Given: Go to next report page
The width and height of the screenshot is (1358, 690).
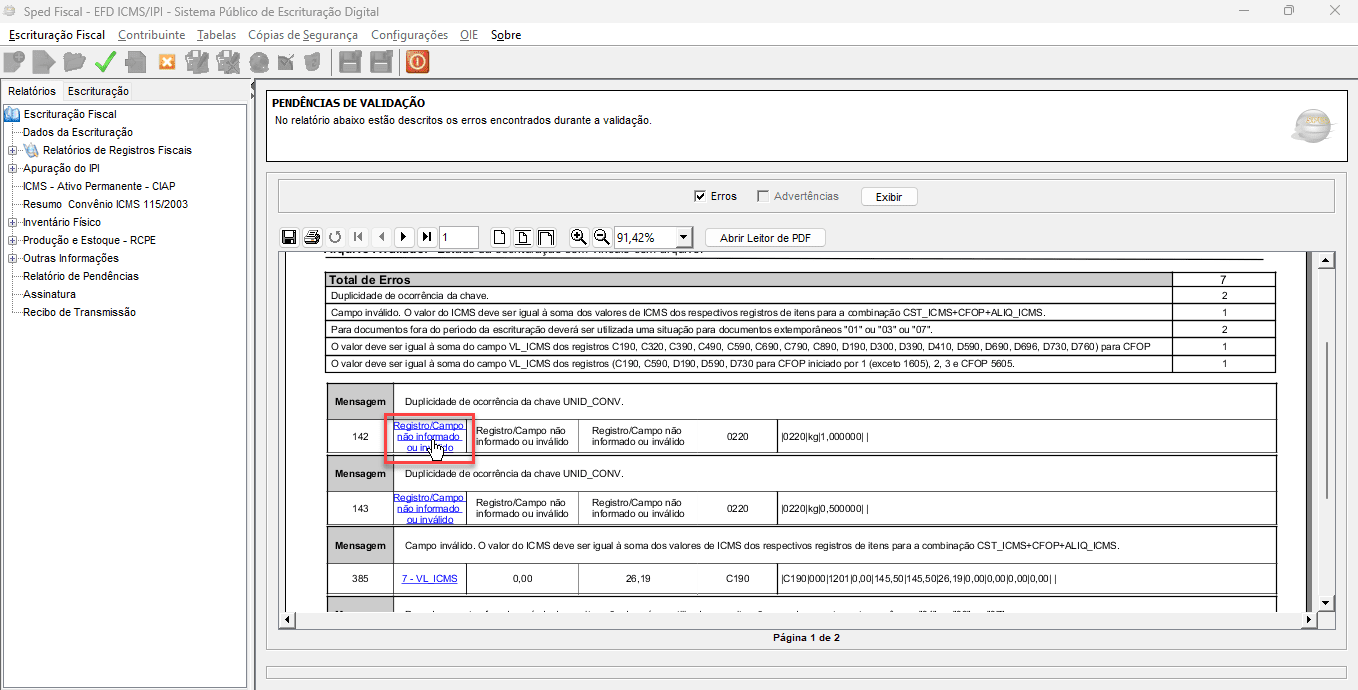Looking at the screenshot, I should click(403, 237).
